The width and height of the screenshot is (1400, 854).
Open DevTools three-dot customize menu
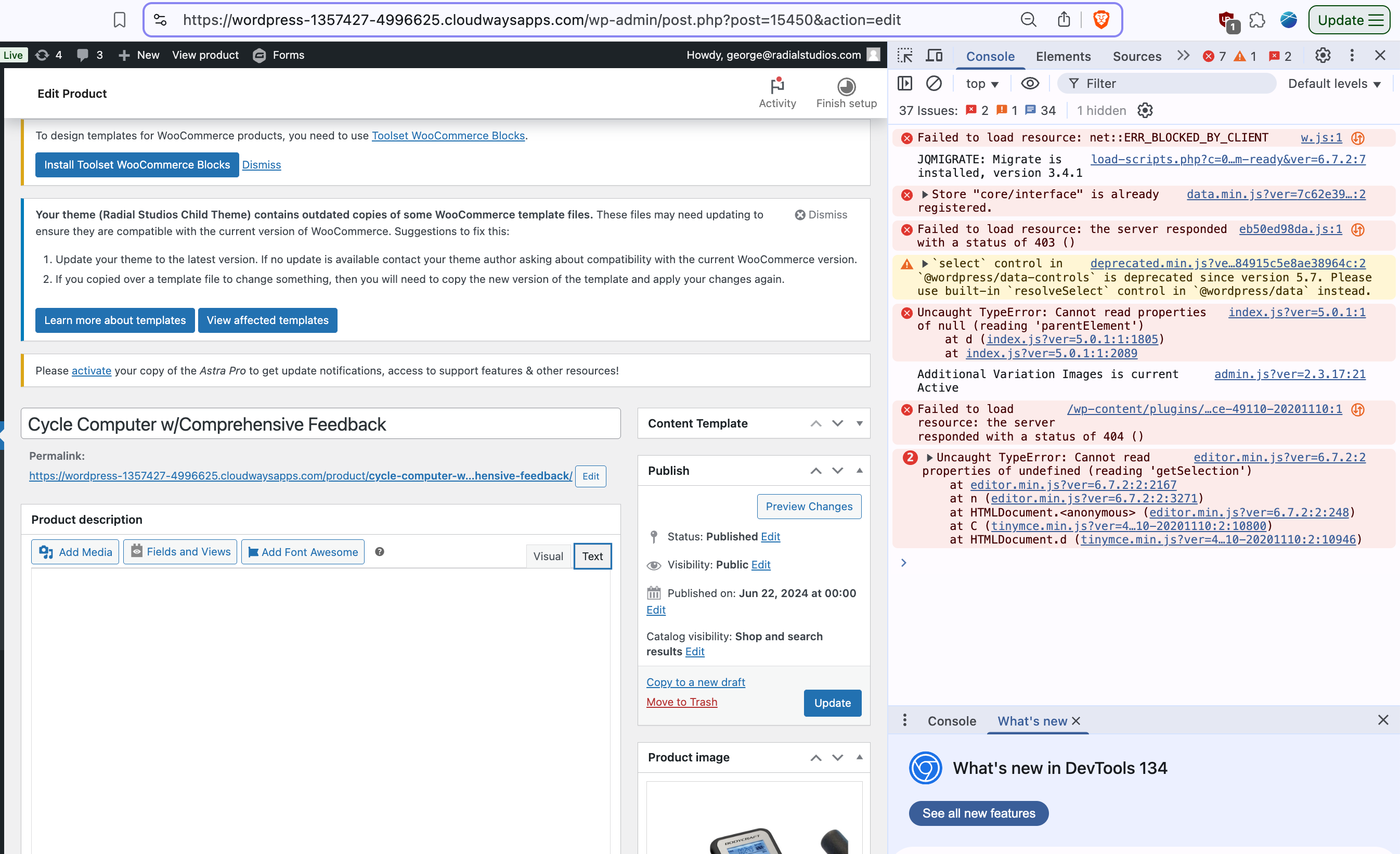pos(1352,55)
